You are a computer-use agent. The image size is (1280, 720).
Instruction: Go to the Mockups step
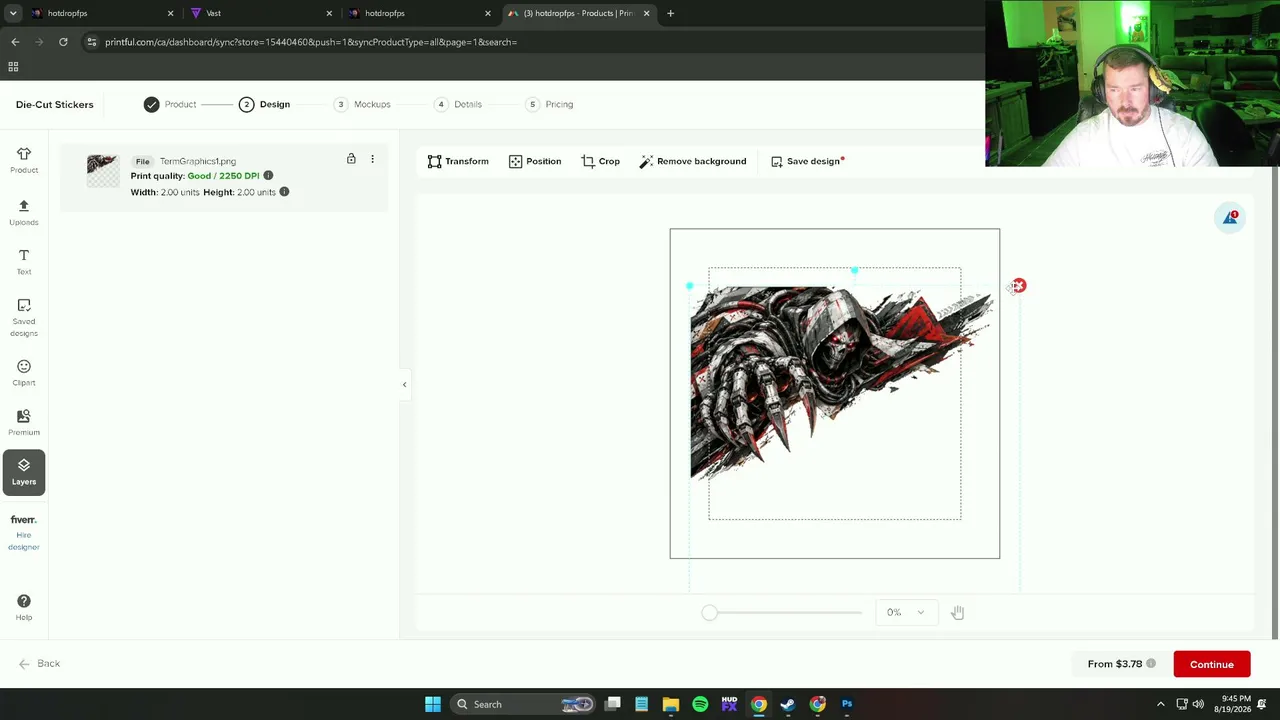click(x=362, y=104)
